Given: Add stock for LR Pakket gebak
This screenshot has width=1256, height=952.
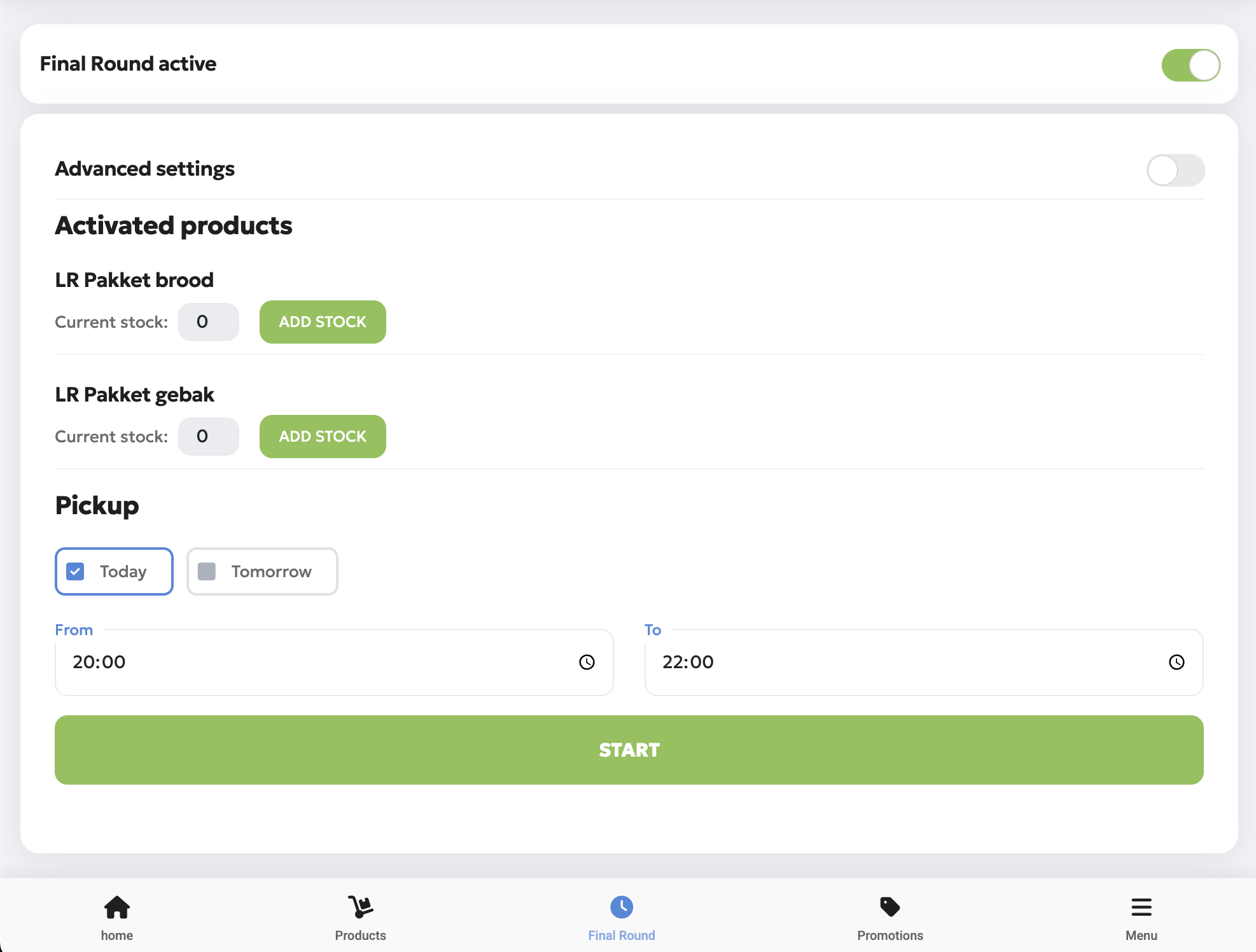Looking at the screenshot, I should pos(323,437).
